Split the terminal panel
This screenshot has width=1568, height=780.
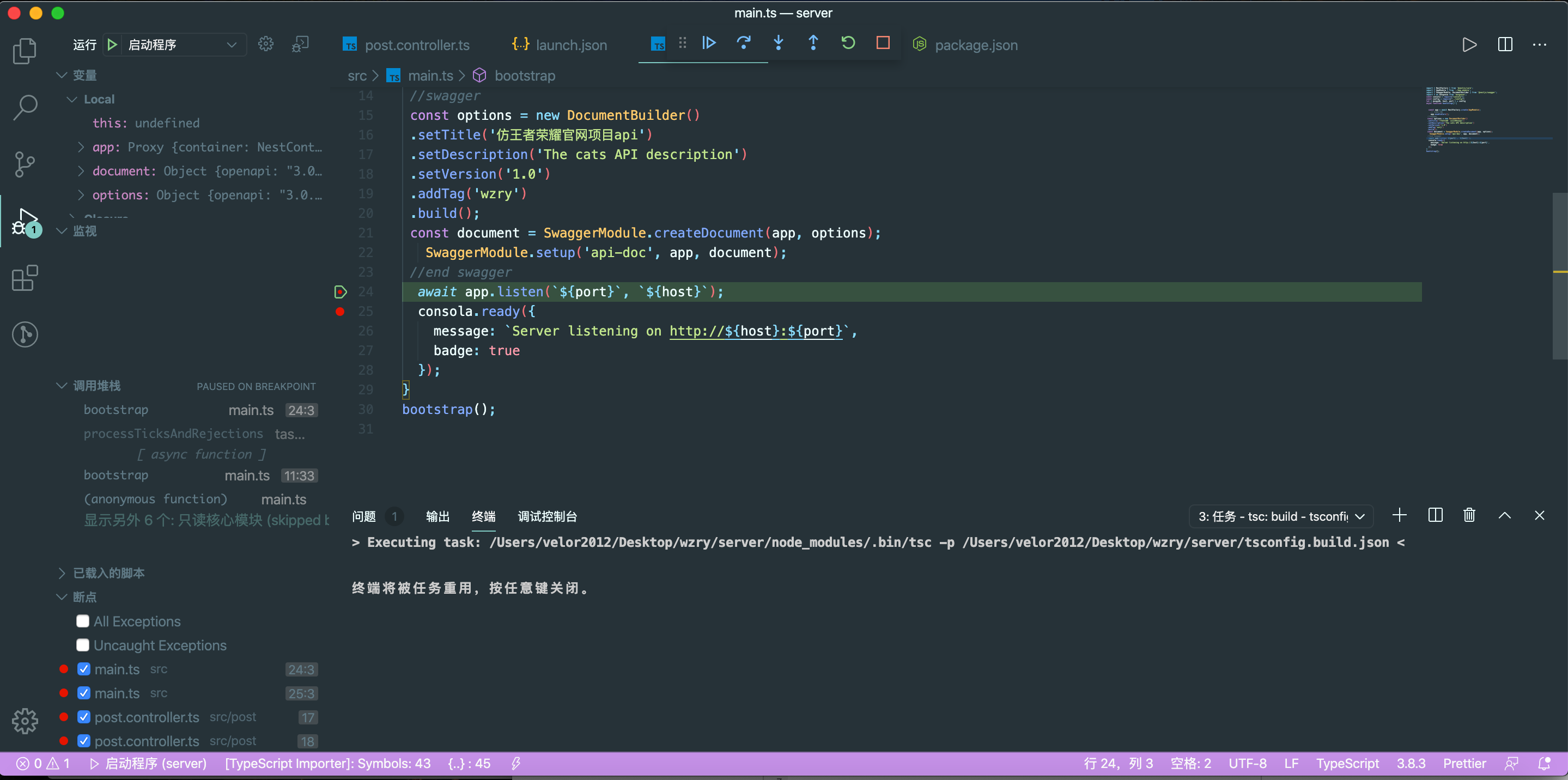coord(1435,515)
